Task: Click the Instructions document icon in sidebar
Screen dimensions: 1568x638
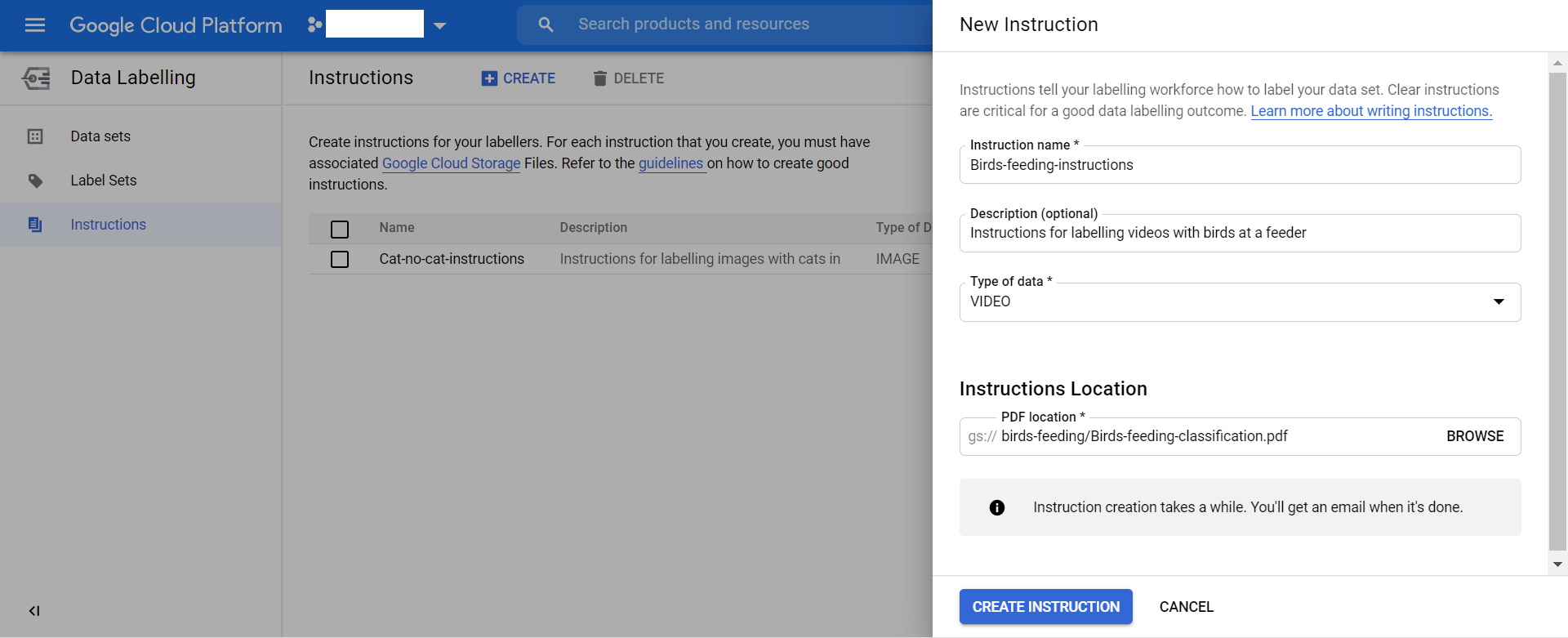Action: 35,225
